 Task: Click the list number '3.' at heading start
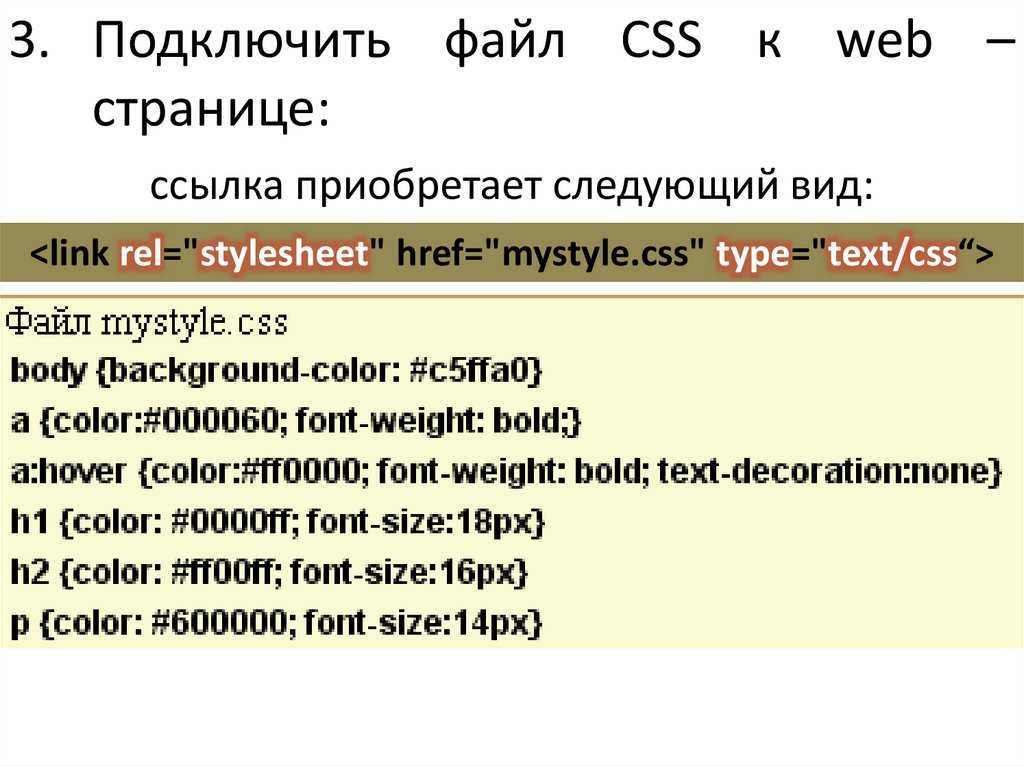31,40
